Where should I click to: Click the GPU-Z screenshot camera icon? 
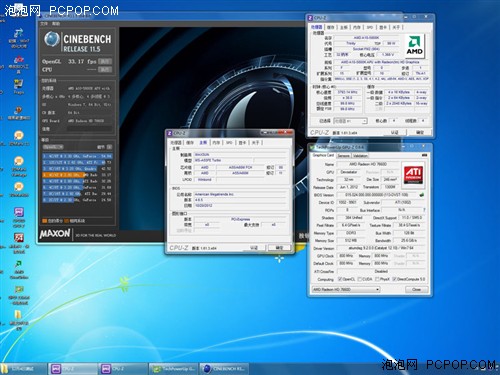coord(424,155)
